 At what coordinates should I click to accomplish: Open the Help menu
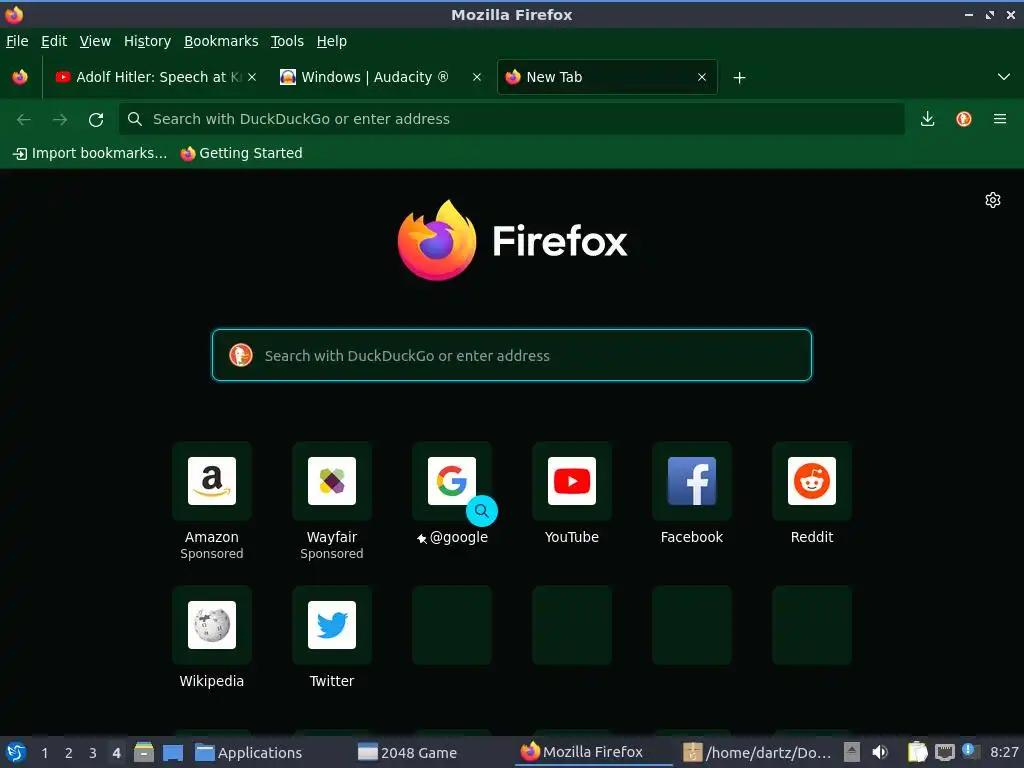[332, 41]
